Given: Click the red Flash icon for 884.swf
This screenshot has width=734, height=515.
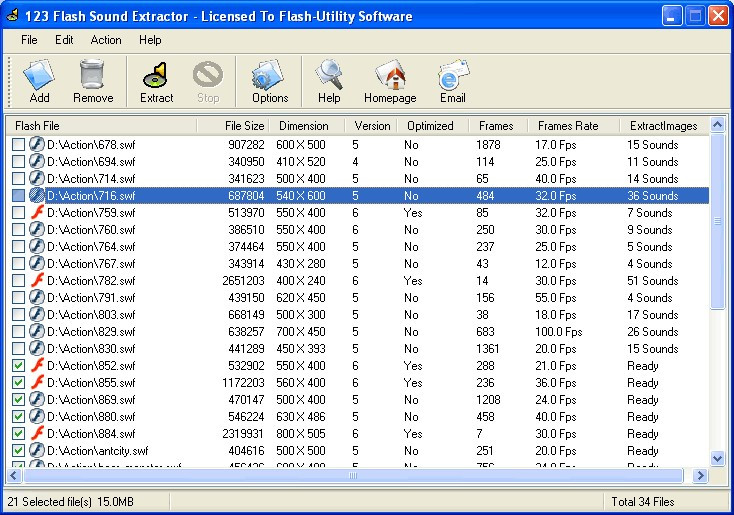Looking at the screenshot, I should (x=37, y=434).
